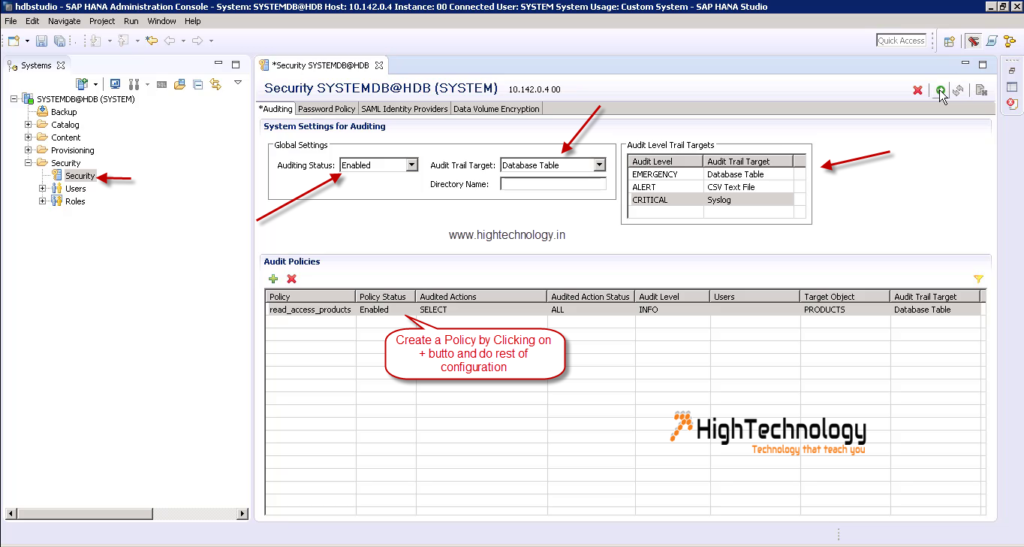Image resolution: width=1024 pixels, height=547 pixels.
Task: Click the Save toolbar icon
Action: (41, 40)
